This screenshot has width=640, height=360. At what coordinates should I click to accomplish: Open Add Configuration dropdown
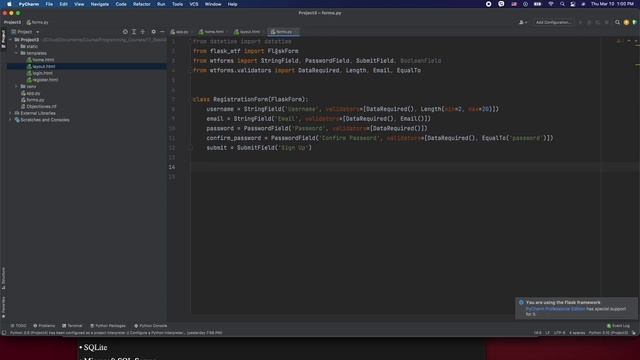(553, 22)
